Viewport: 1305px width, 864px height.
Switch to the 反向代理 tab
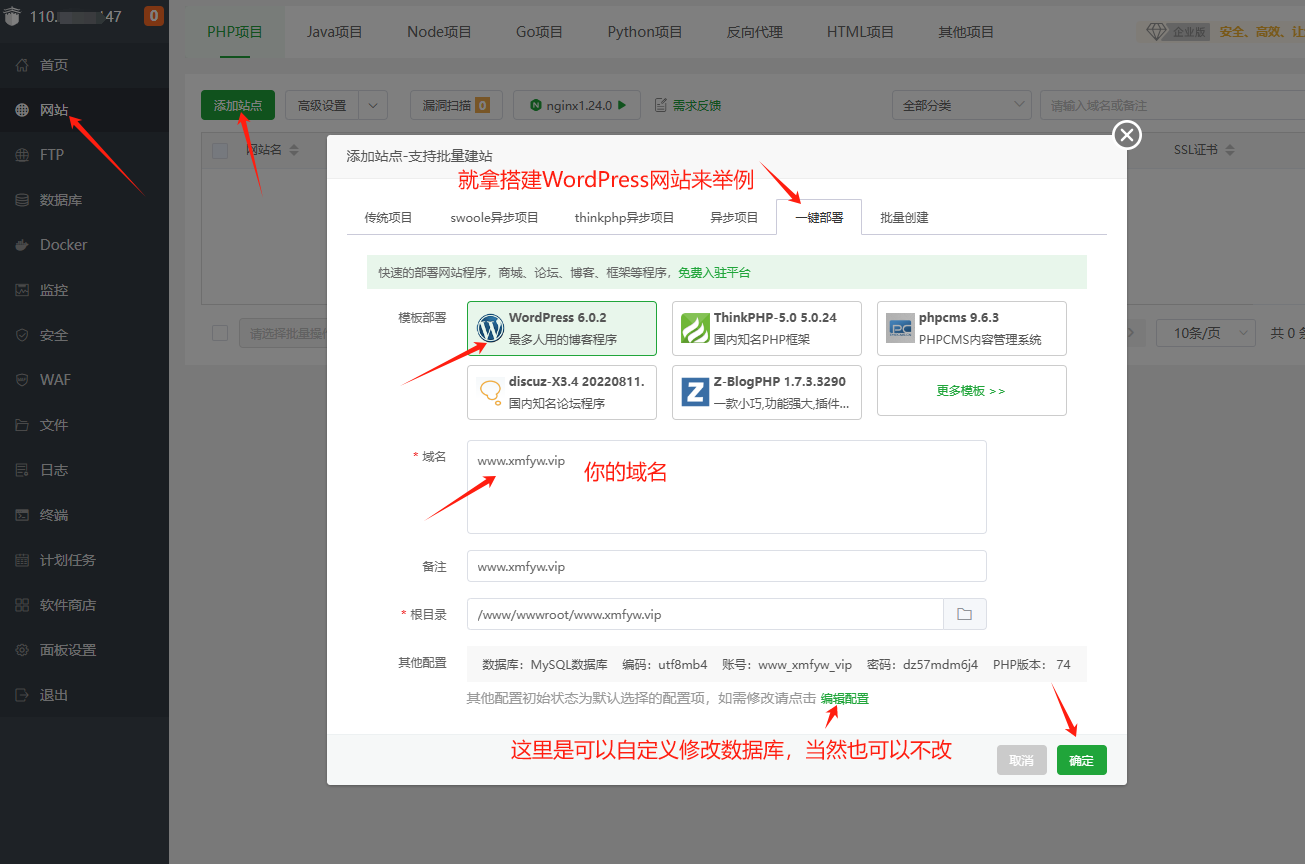click(x=755, y=32)
